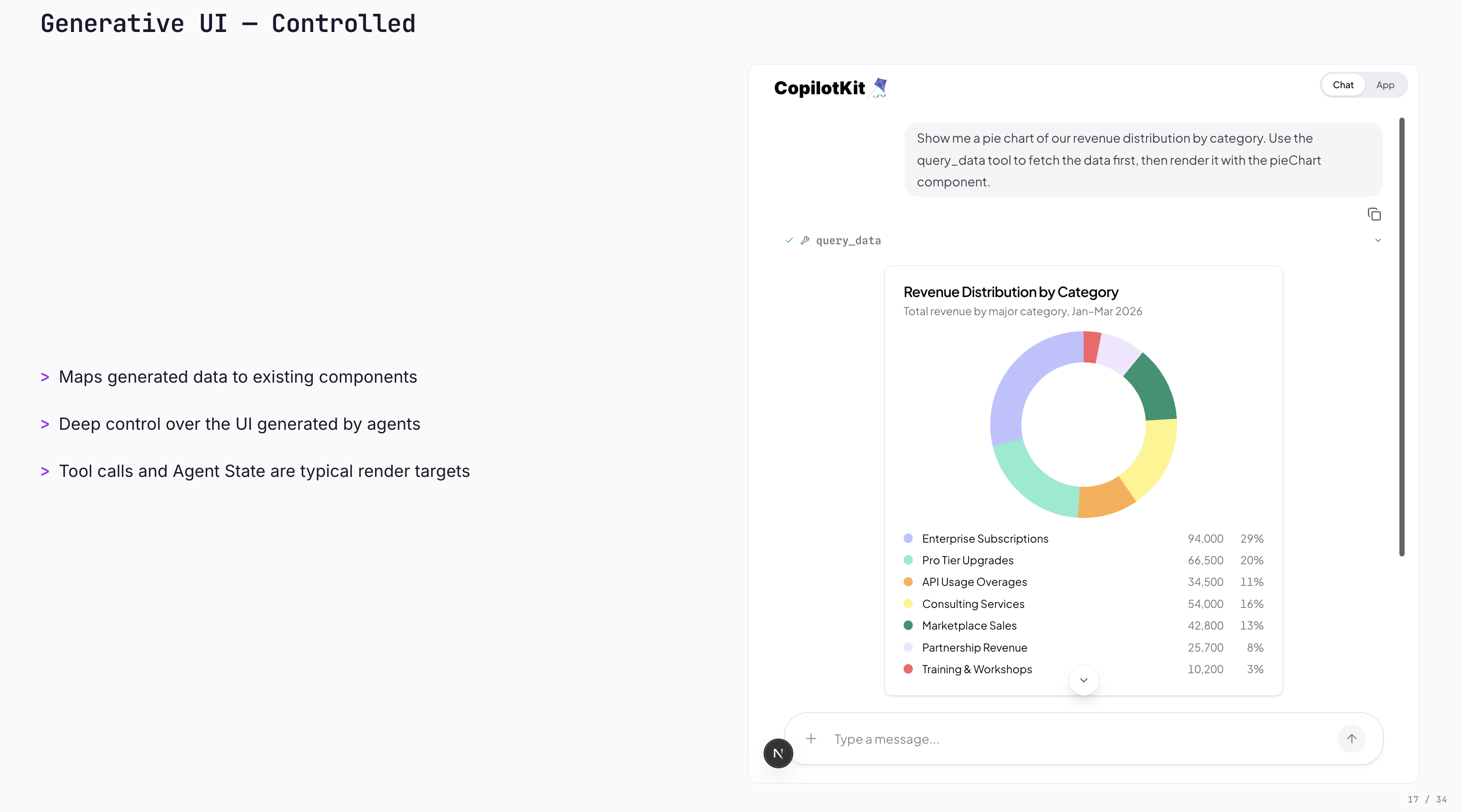1463x812 pixels.
Task: Click the Enterprise Subscriptions legend dot
Action: (x=908, y=538)
